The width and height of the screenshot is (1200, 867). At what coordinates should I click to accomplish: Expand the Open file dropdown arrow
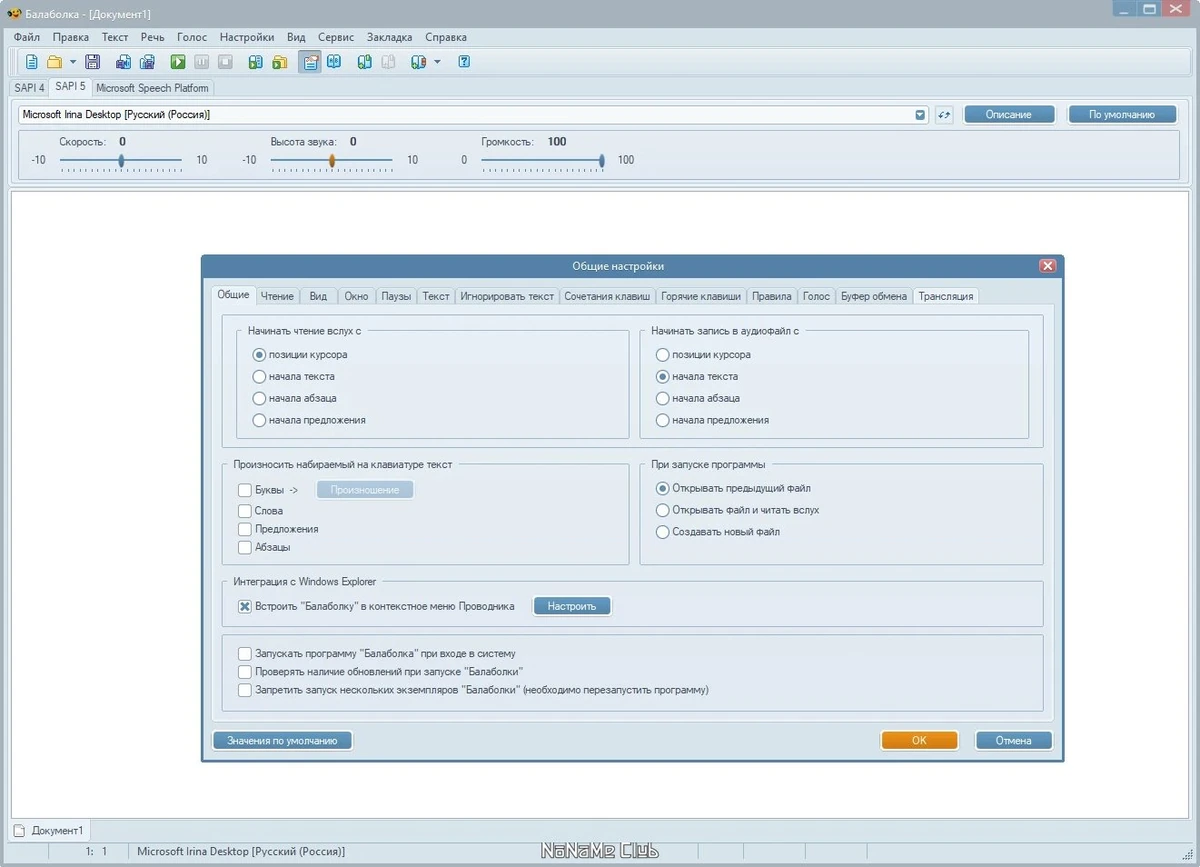[x=73, y=62]
